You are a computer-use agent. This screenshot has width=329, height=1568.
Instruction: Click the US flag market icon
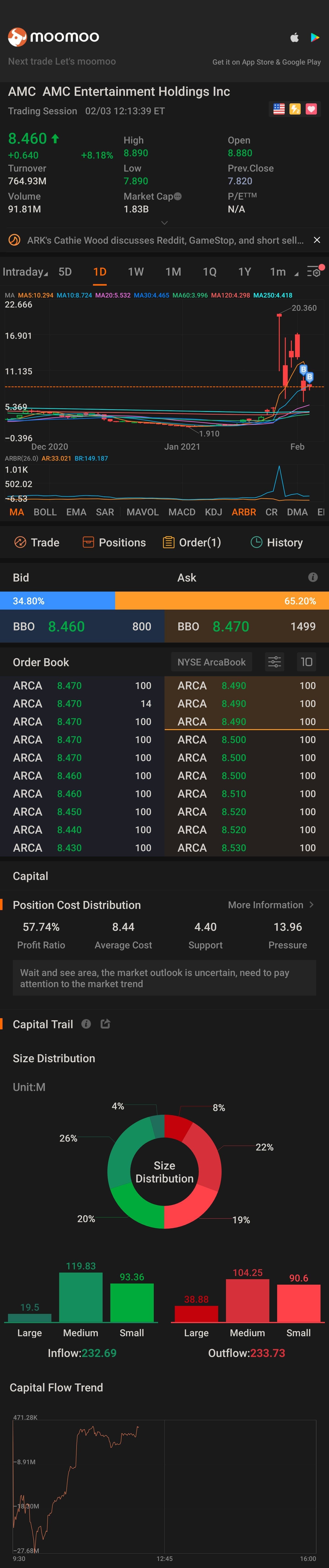click(279, 109)
